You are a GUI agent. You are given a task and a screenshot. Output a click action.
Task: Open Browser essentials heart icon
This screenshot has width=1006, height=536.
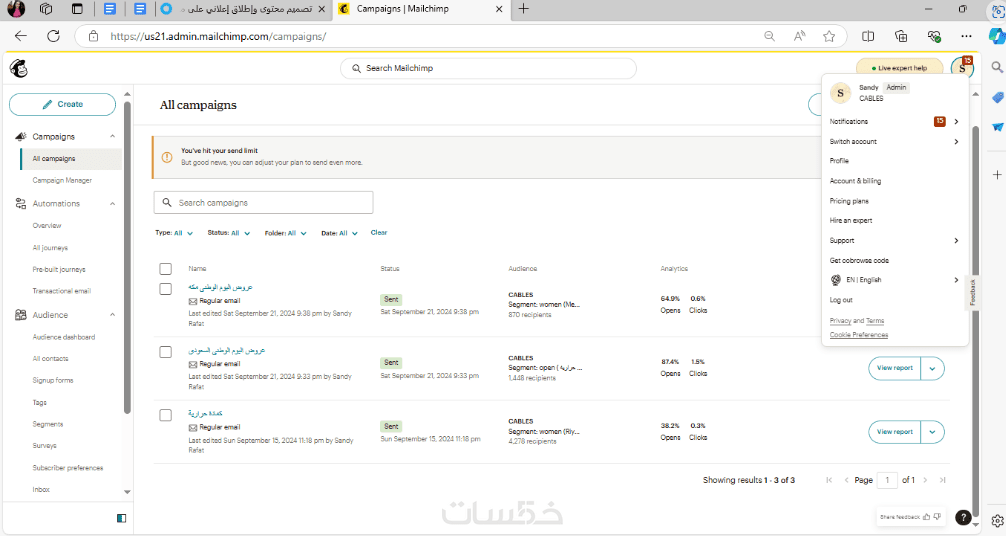pyautogui.click(x=934, y=37)
